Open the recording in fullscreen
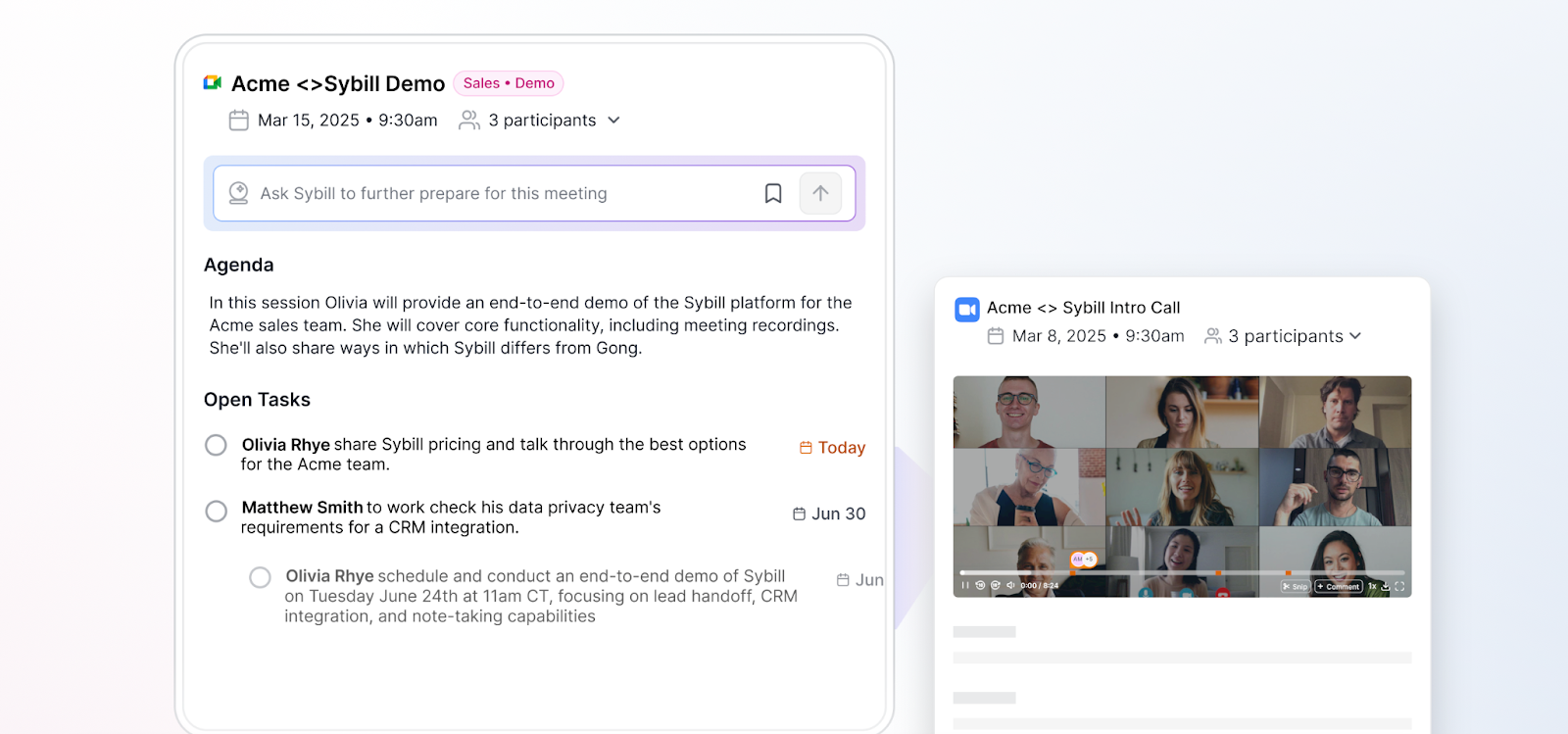This screenshot has width=1568, height=734. click(1399, 587)
